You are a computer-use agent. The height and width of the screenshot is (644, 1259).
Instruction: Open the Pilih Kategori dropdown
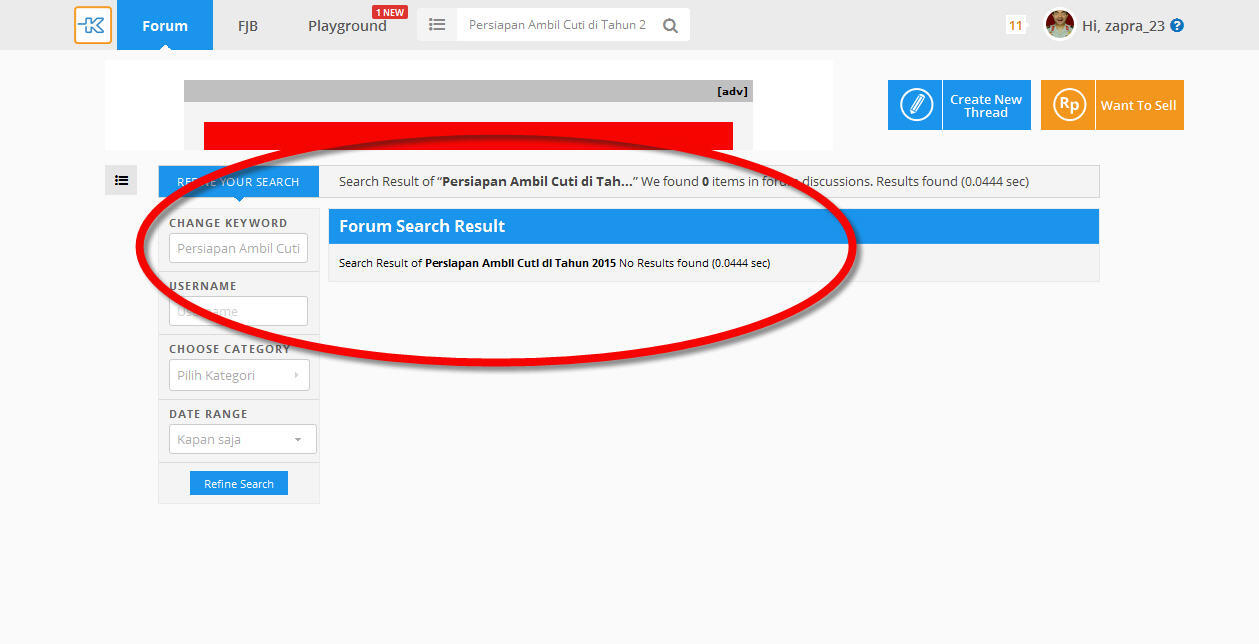tap(239, 375)
